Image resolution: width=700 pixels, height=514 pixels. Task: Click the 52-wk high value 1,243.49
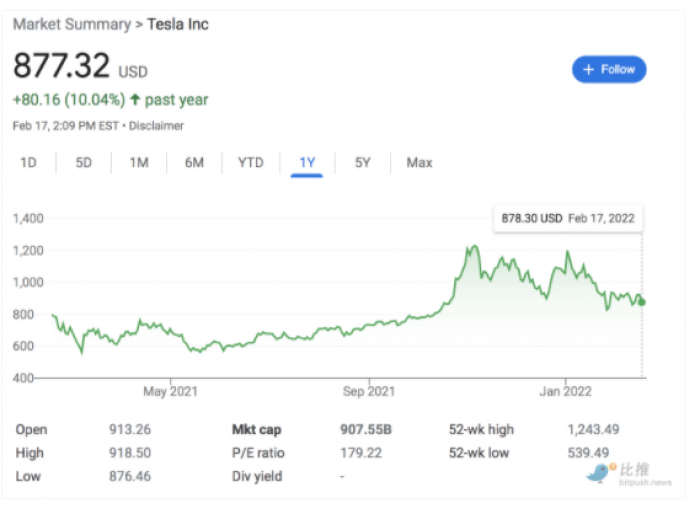593,430
